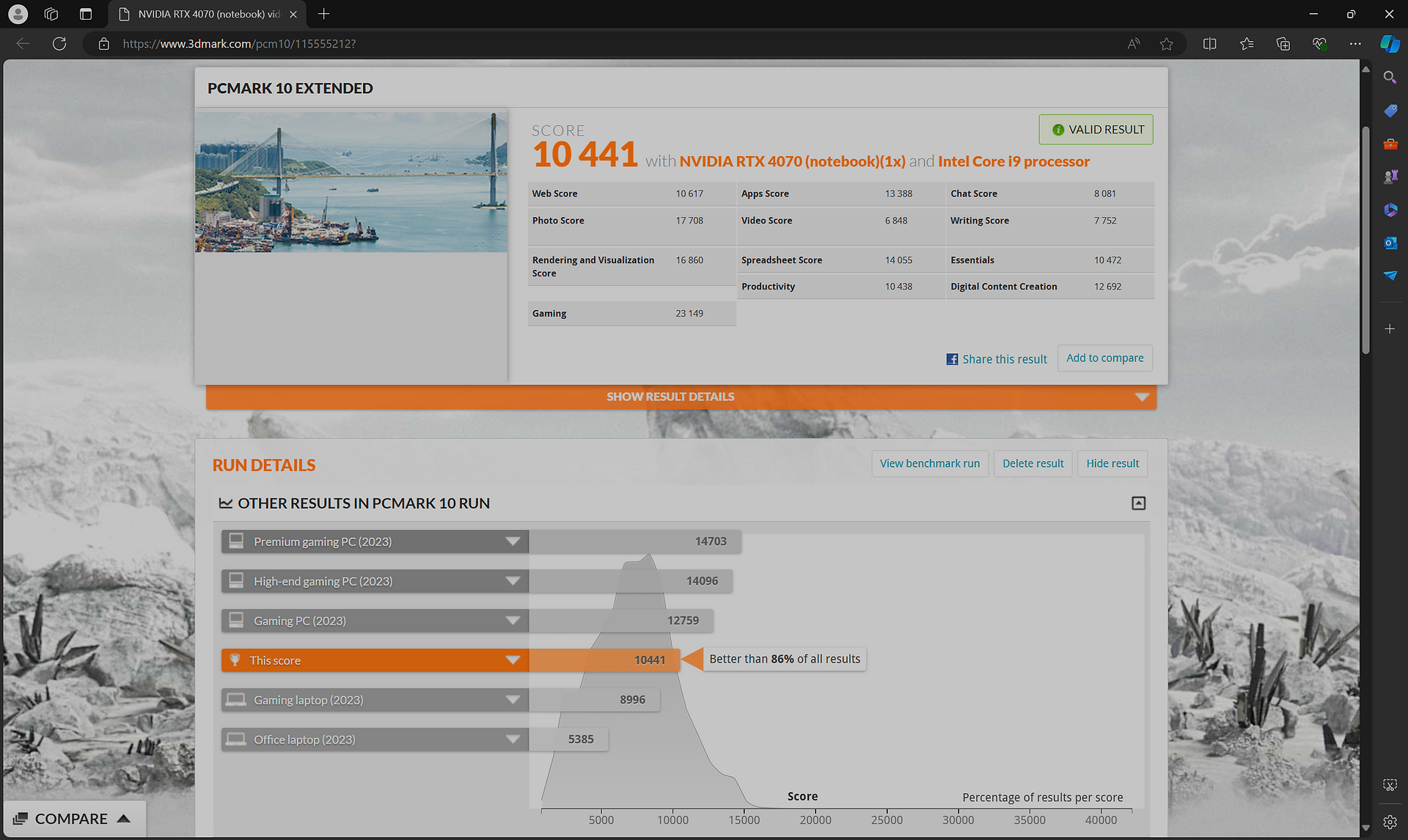Click the Video Score label
Screen dimensions: 1408x840
click(x=766, y=221)
